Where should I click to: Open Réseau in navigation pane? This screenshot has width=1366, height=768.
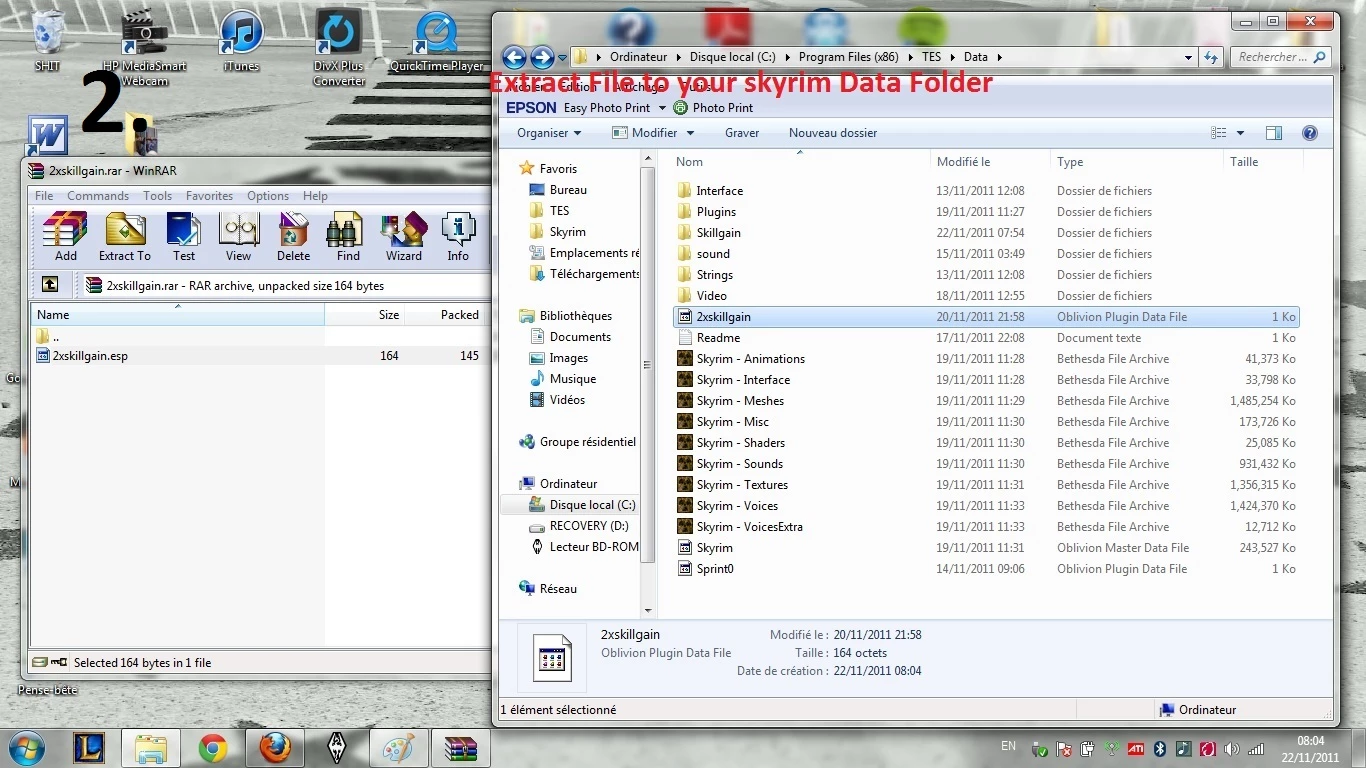(548, 589)
